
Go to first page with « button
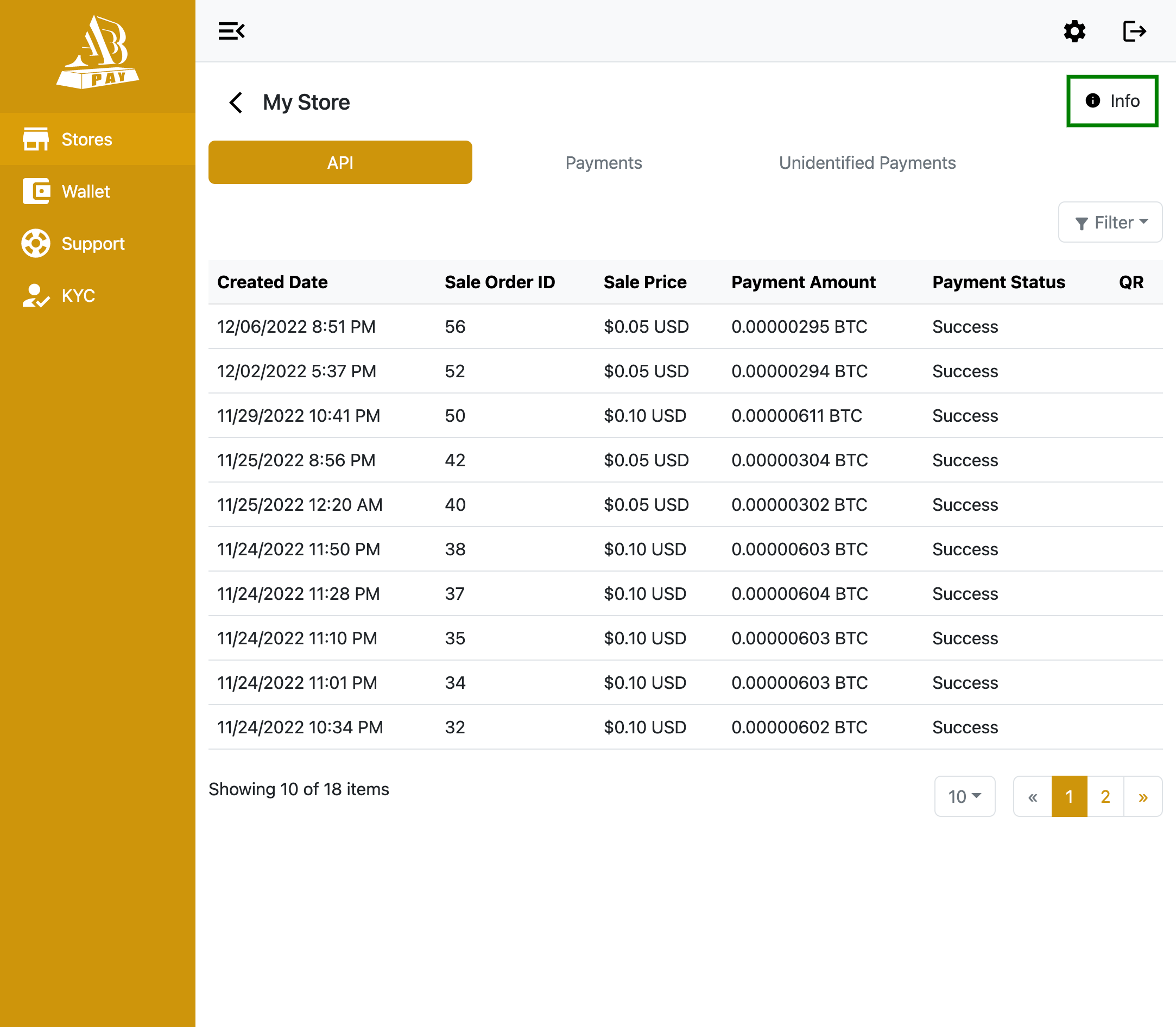tap(1033, 797)
